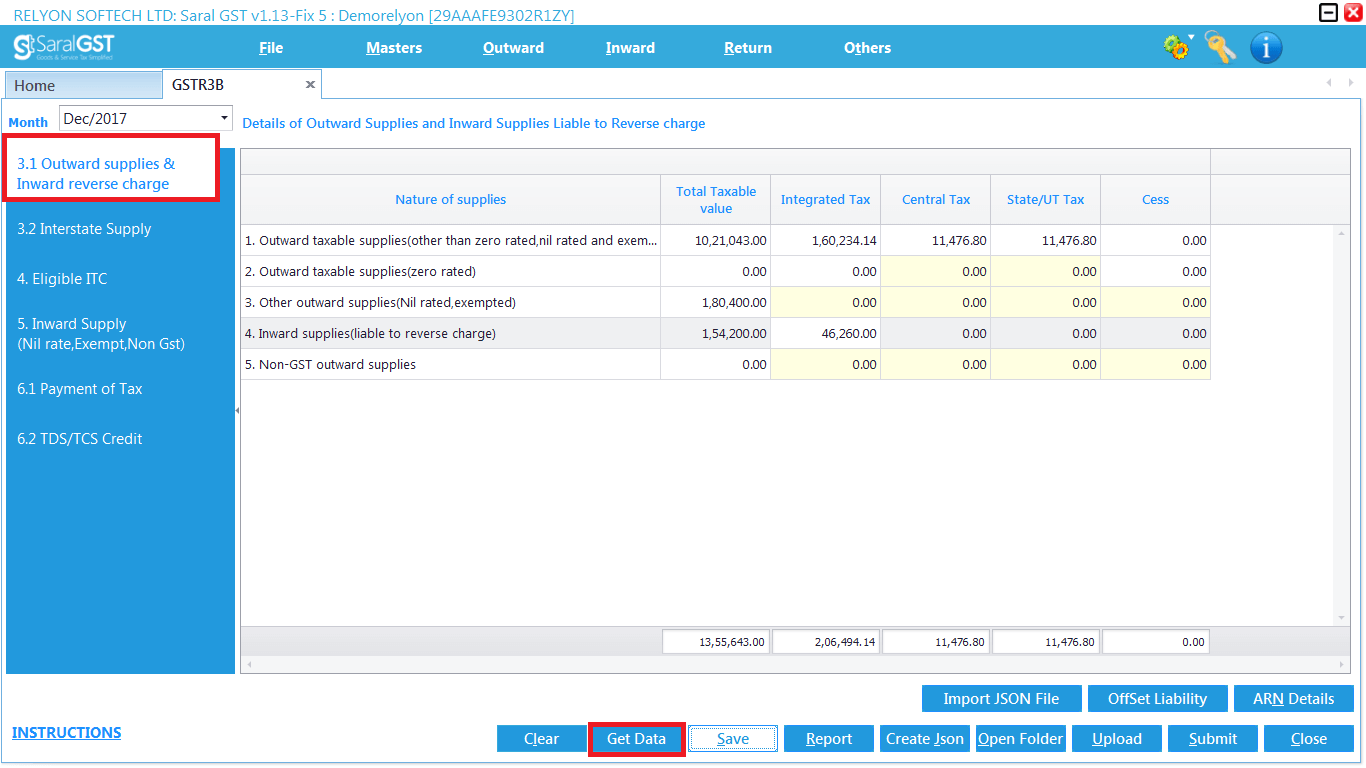Close the GSTR3B tab with x
The image size is (1366, 768).
coord(310,85)
